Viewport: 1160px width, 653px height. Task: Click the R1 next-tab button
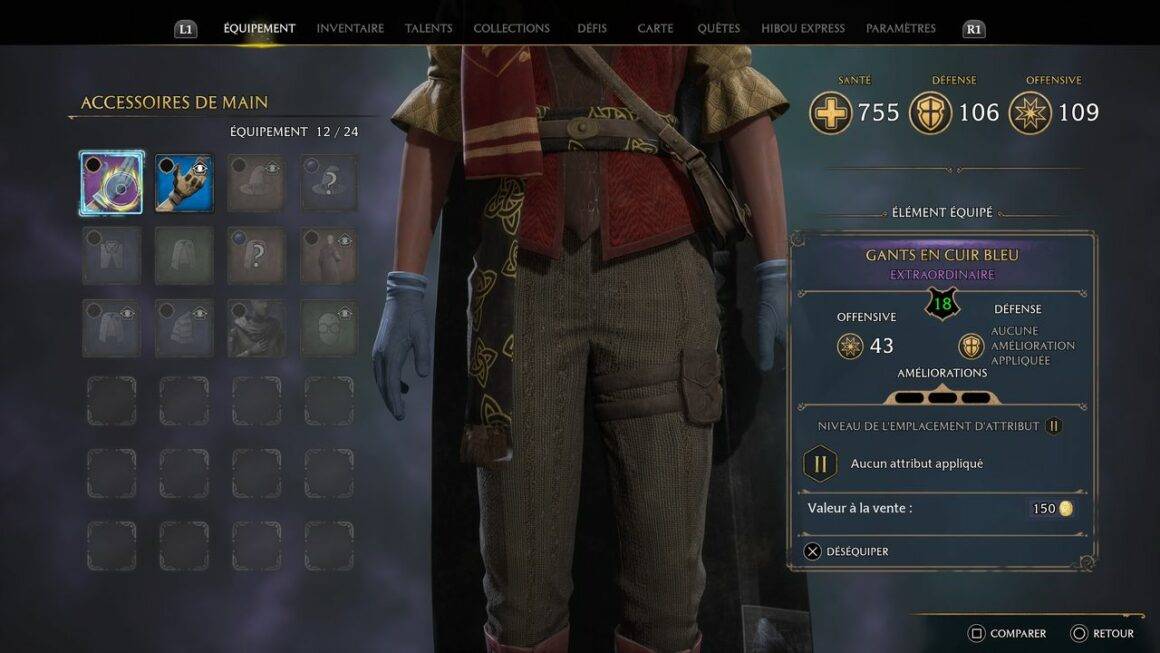click(x=974, y=29)
